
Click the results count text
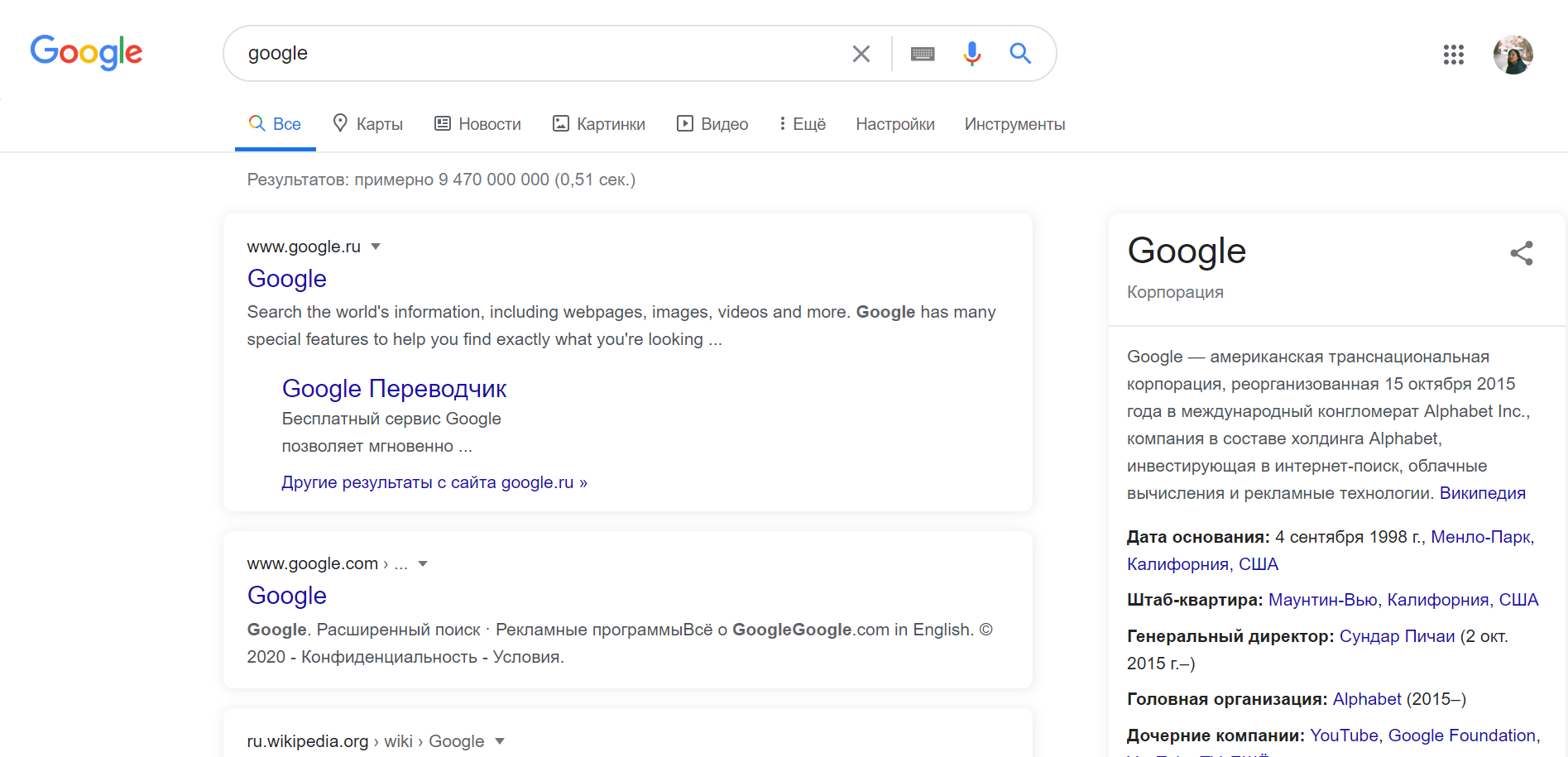pyautogui.click(x=441, y=180)
